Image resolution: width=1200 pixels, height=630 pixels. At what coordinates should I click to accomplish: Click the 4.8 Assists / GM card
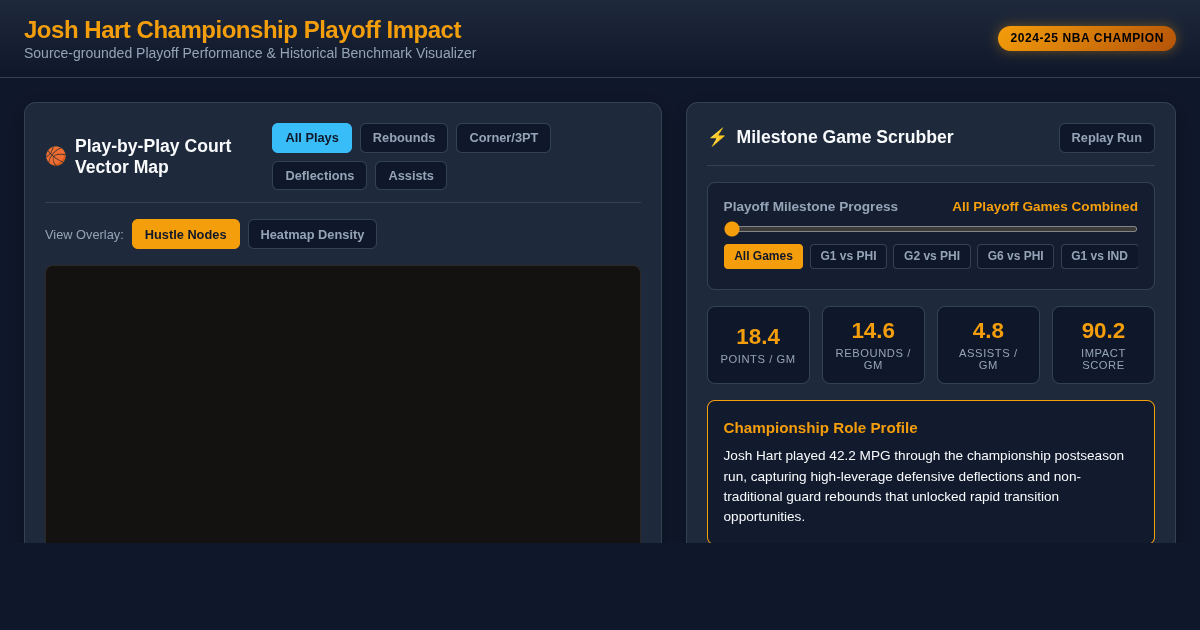[x=988, y=345]
